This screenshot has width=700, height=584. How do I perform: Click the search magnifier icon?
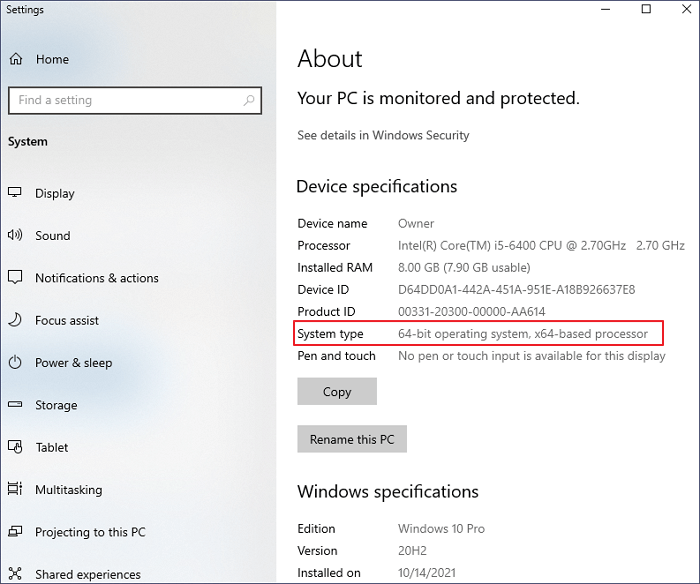(249, 100)
